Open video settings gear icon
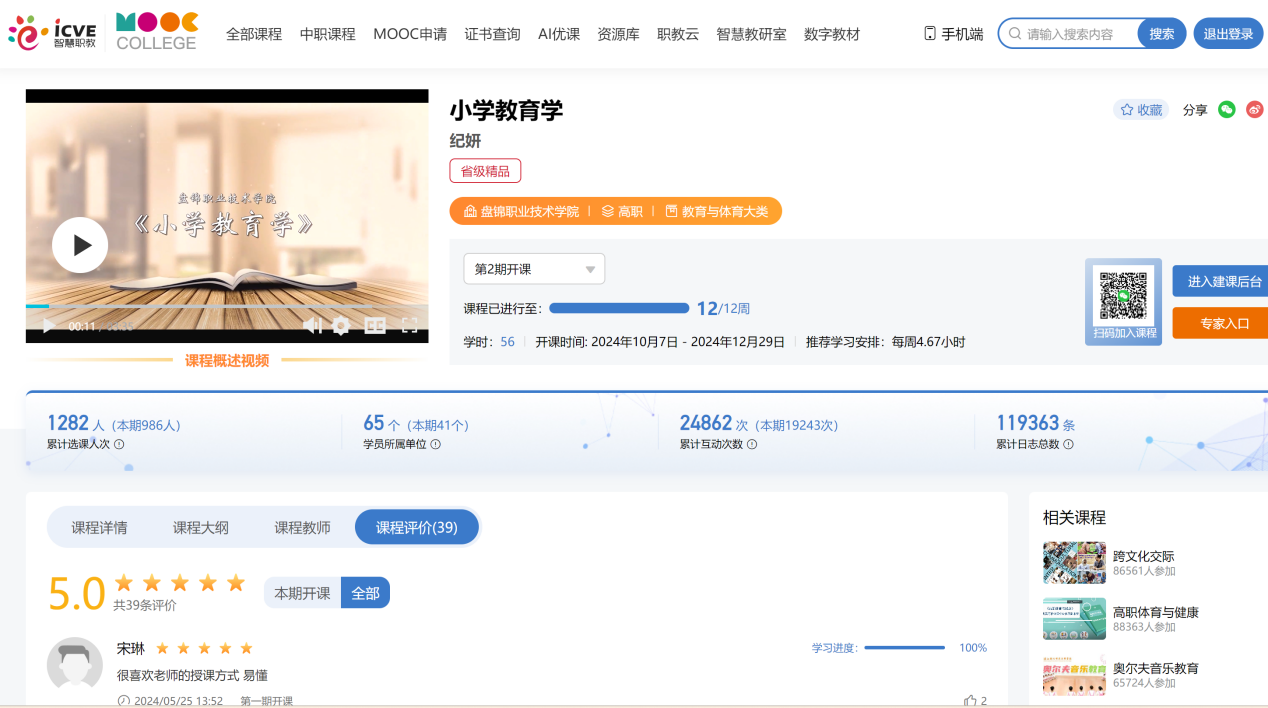 click(341, 325)
